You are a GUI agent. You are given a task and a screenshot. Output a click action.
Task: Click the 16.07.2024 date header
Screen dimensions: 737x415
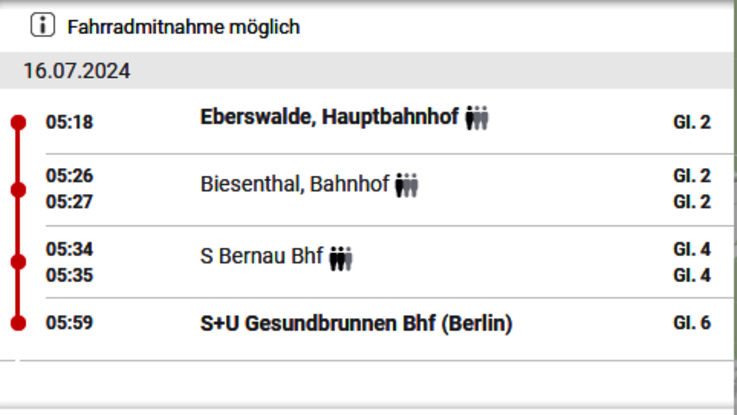coord(77,71)
